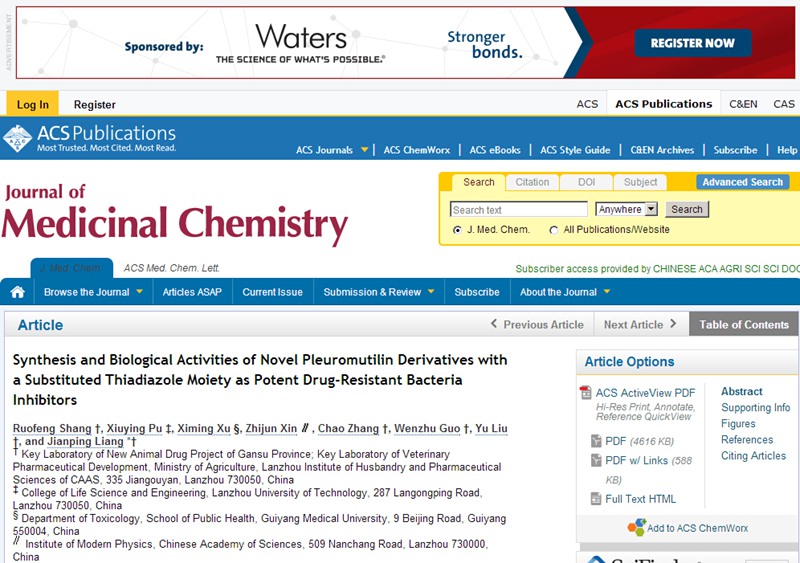Open author Xiuying Pu's link
This screenshot has width=800, height=563.
[134, 428]
